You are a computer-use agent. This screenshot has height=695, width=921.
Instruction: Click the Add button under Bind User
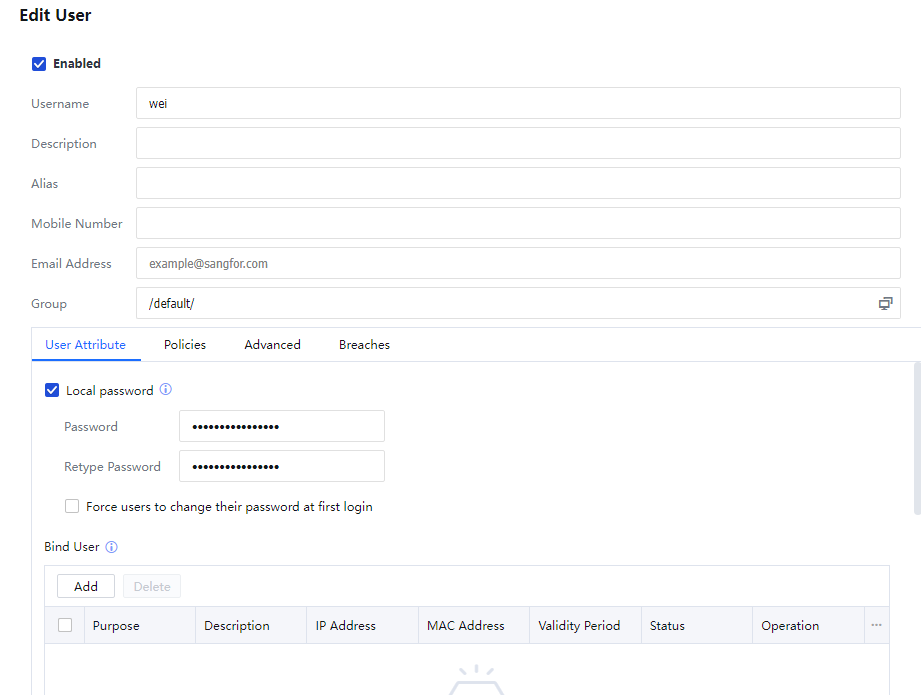click(x=86, y=586)
